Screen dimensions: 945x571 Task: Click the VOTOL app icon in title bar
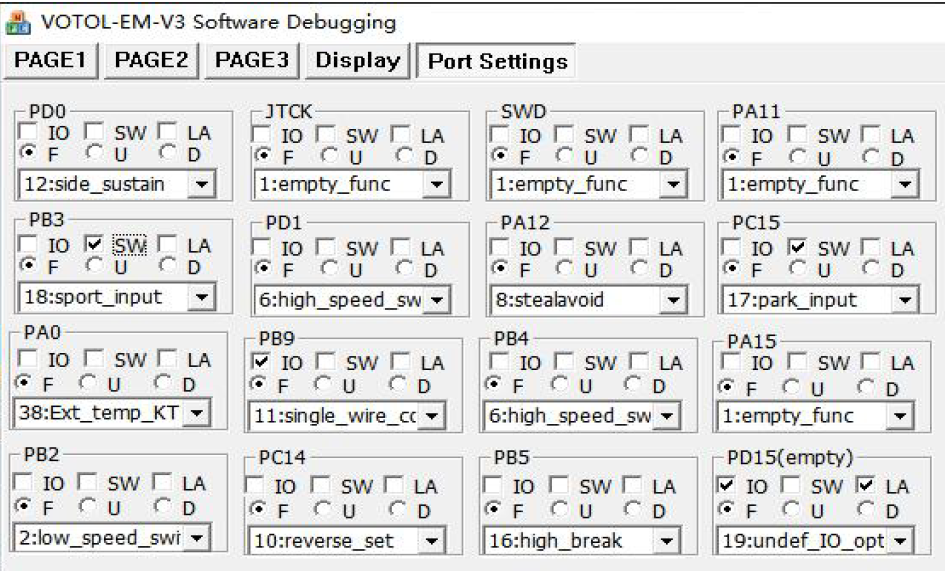tap(17, 21)
